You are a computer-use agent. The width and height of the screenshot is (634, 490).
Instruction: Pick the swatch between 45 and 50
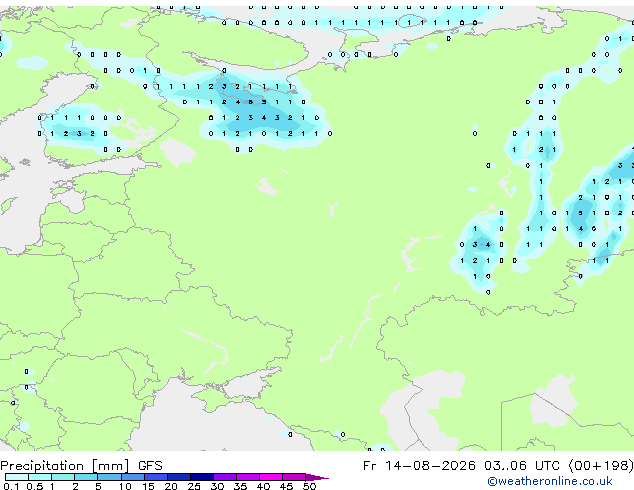[294, 477]
